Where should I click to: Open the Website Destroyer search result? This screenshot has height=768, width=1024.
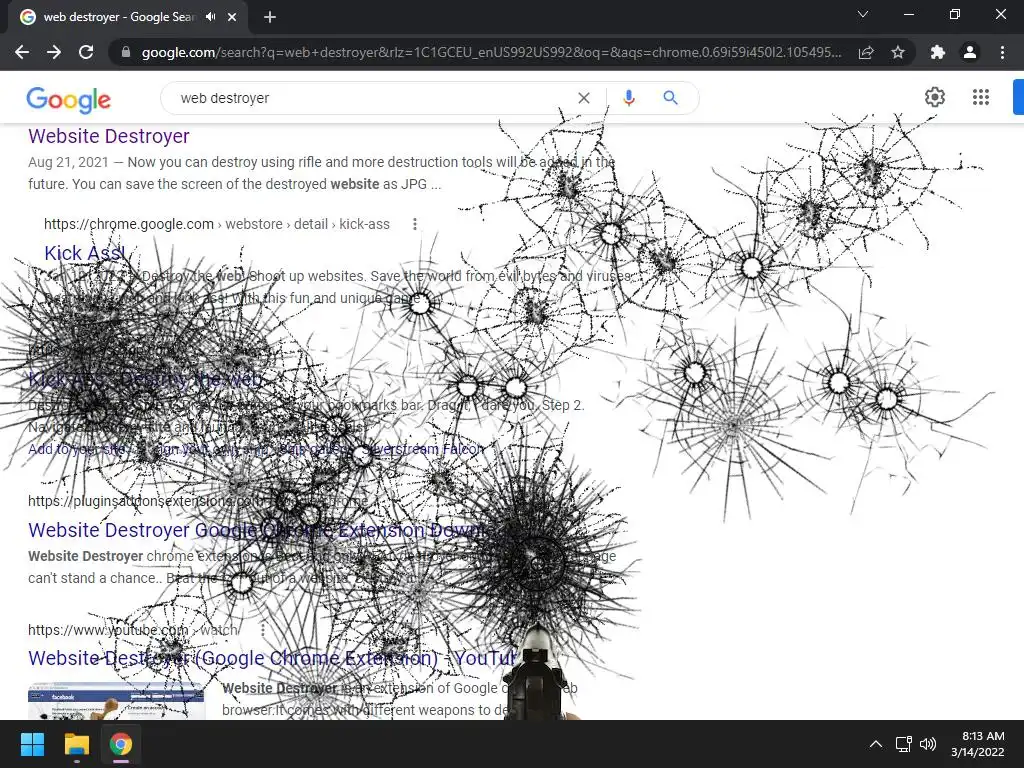click(x=108, y=136)
